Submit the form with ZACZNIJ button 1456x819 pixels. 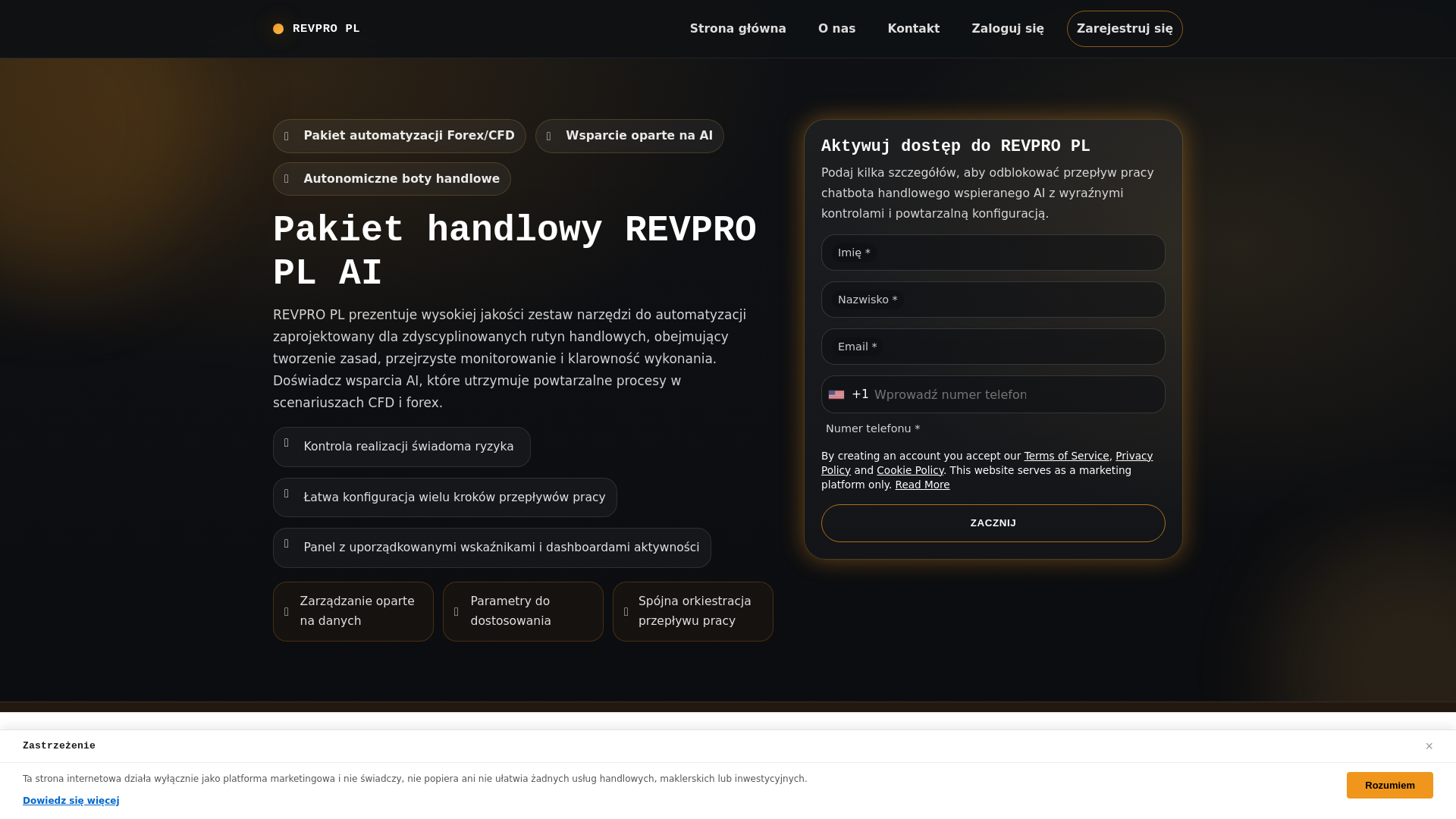tap(993, 523)
